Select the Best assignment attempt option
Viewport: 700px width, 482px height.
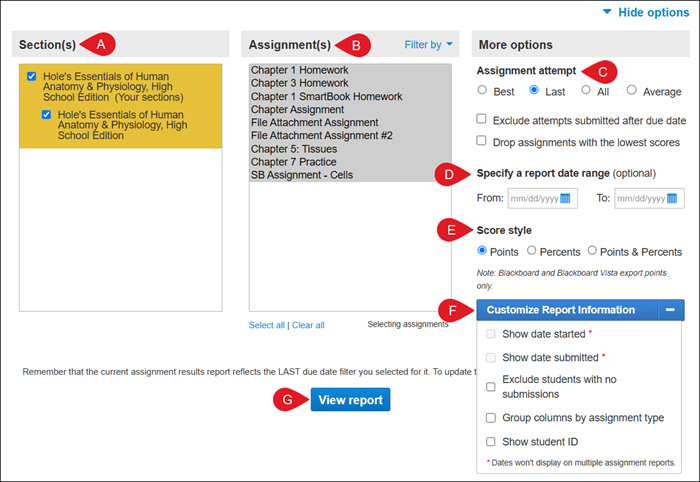tap(483, 91)
